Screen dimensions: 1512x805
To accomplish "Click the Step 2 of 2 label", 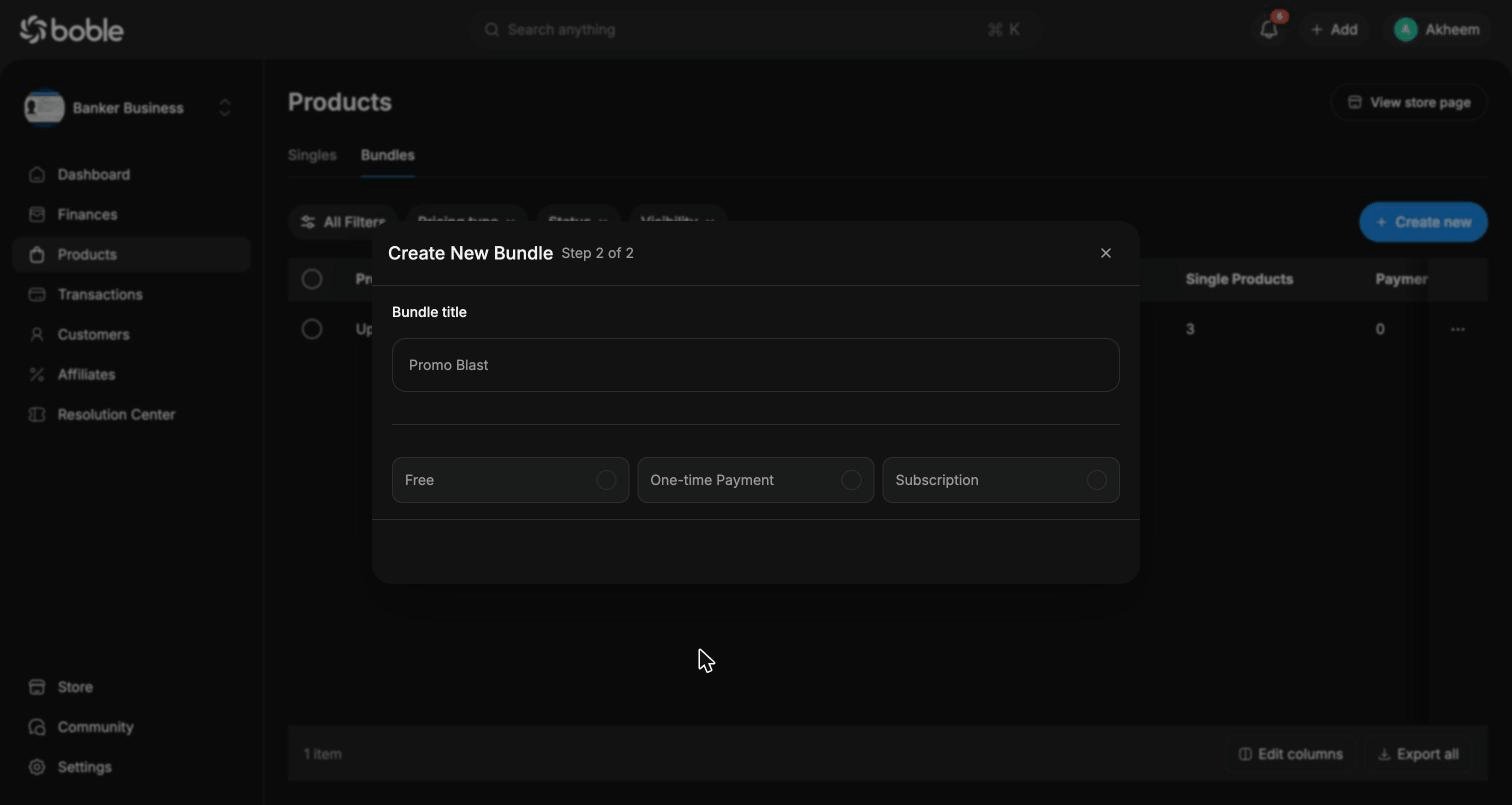I will (598, 253).
